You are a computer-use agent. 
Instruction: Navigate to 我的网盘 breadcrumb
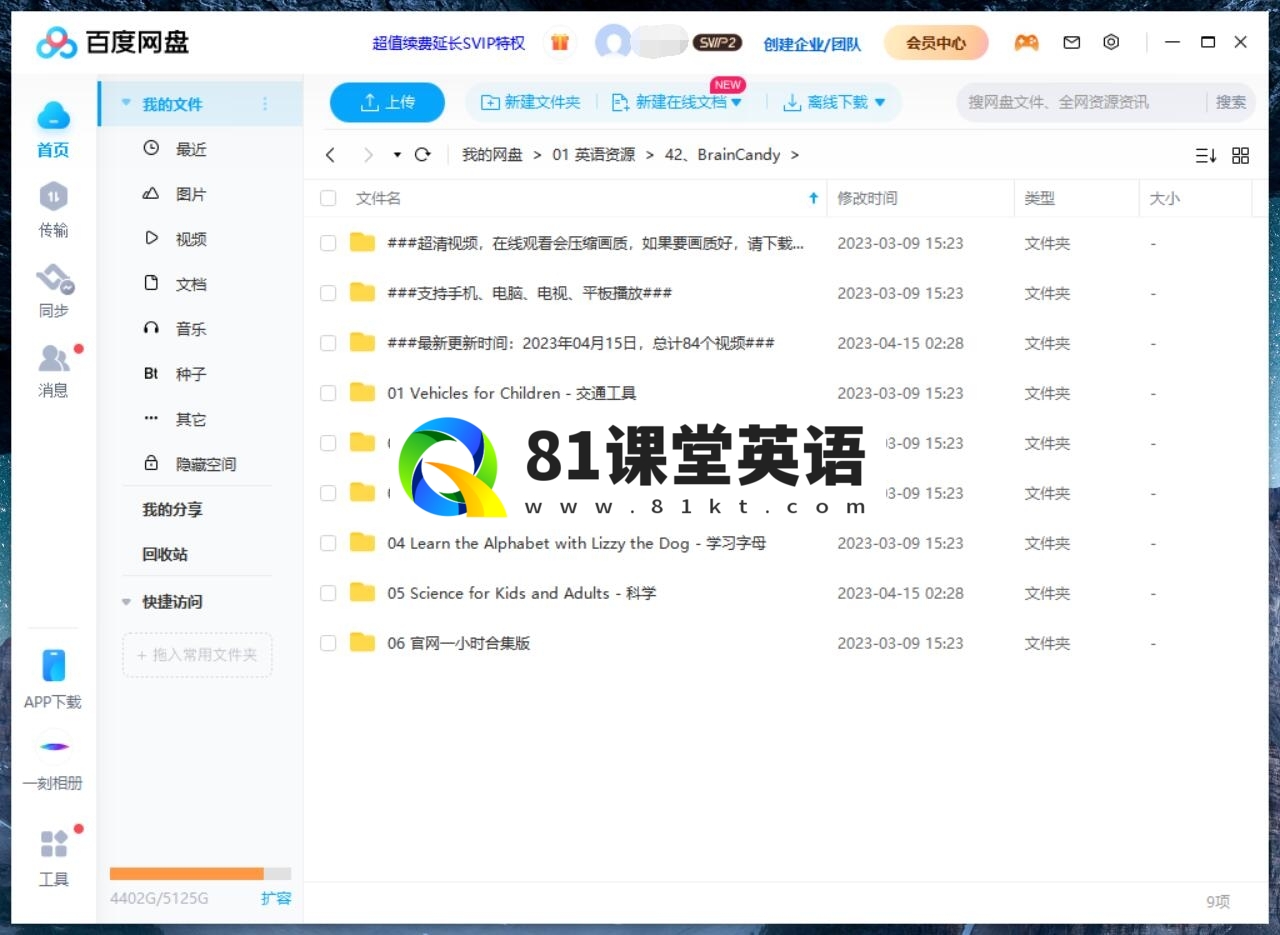coord(492,155)
